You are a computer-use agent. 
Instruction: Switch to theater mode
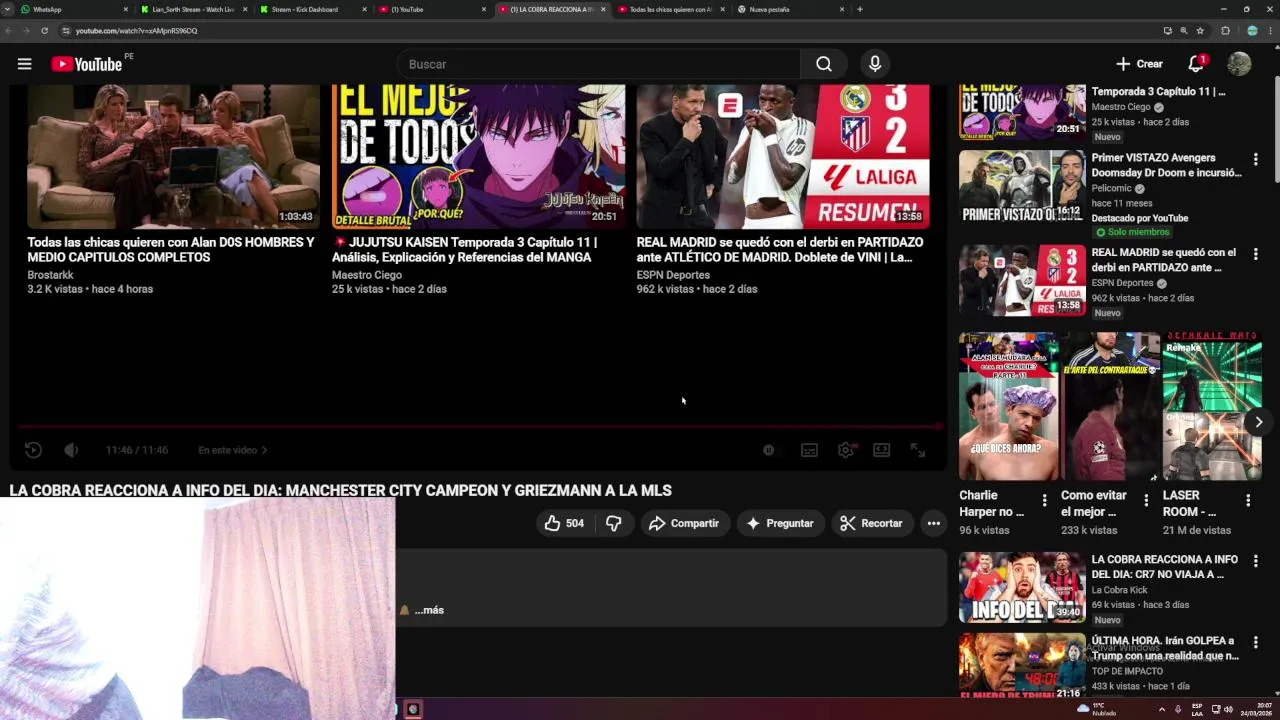pyautogui.click(x=881, y=450)
